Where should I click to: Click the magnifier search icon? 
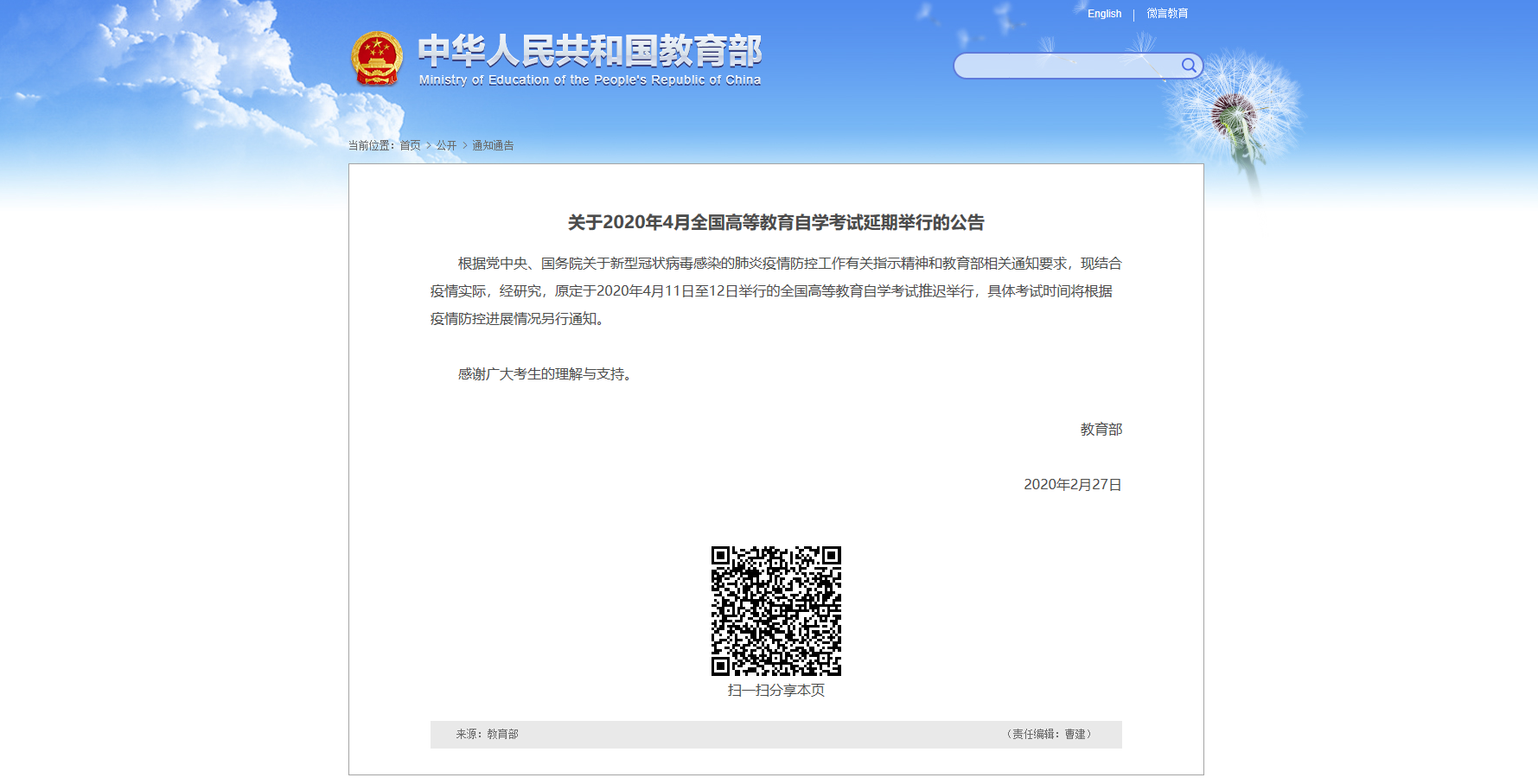point(1189,66)
